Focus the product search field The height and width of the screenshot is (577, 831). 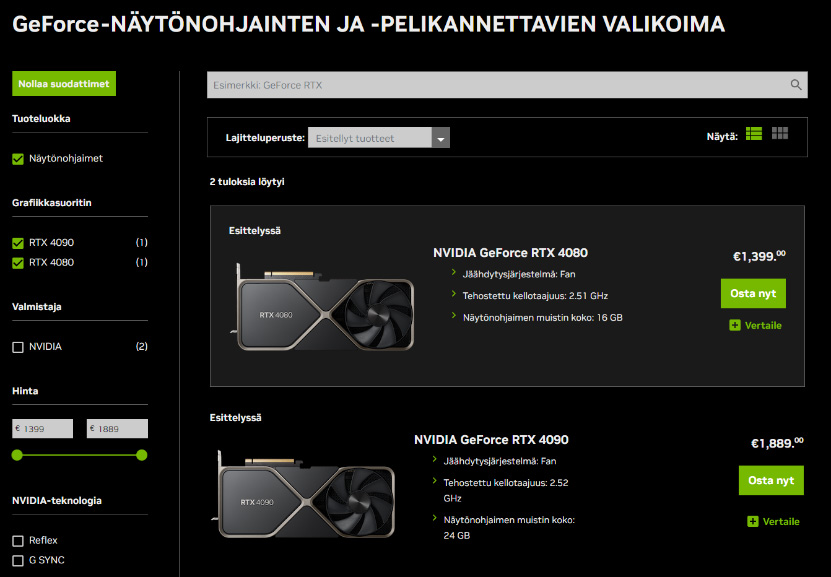[x=507, y=85]
